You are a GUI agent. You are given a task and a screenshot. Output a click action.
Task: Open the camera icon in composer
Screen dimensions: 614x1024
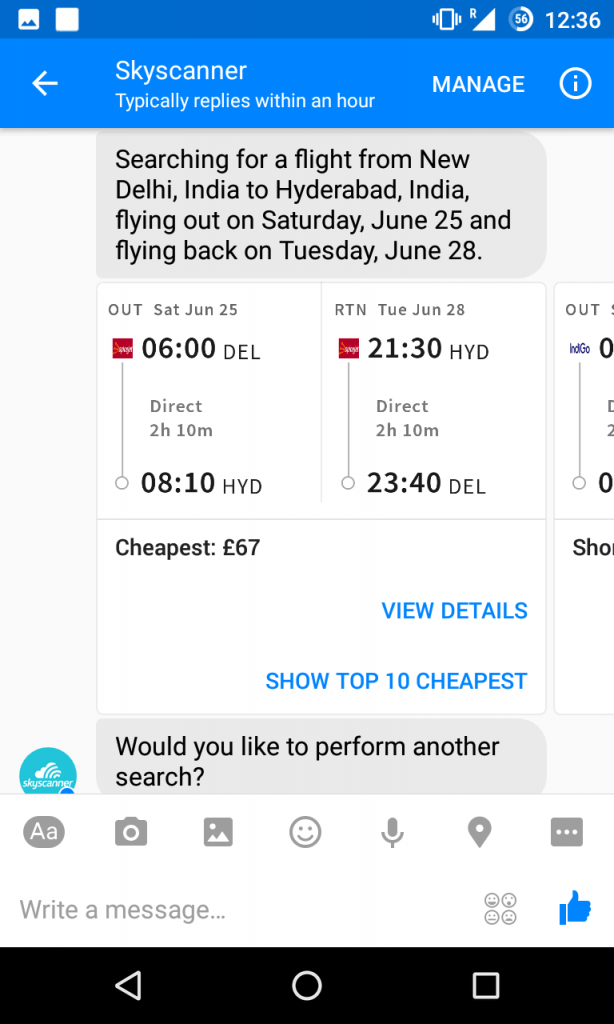(131, 832)
